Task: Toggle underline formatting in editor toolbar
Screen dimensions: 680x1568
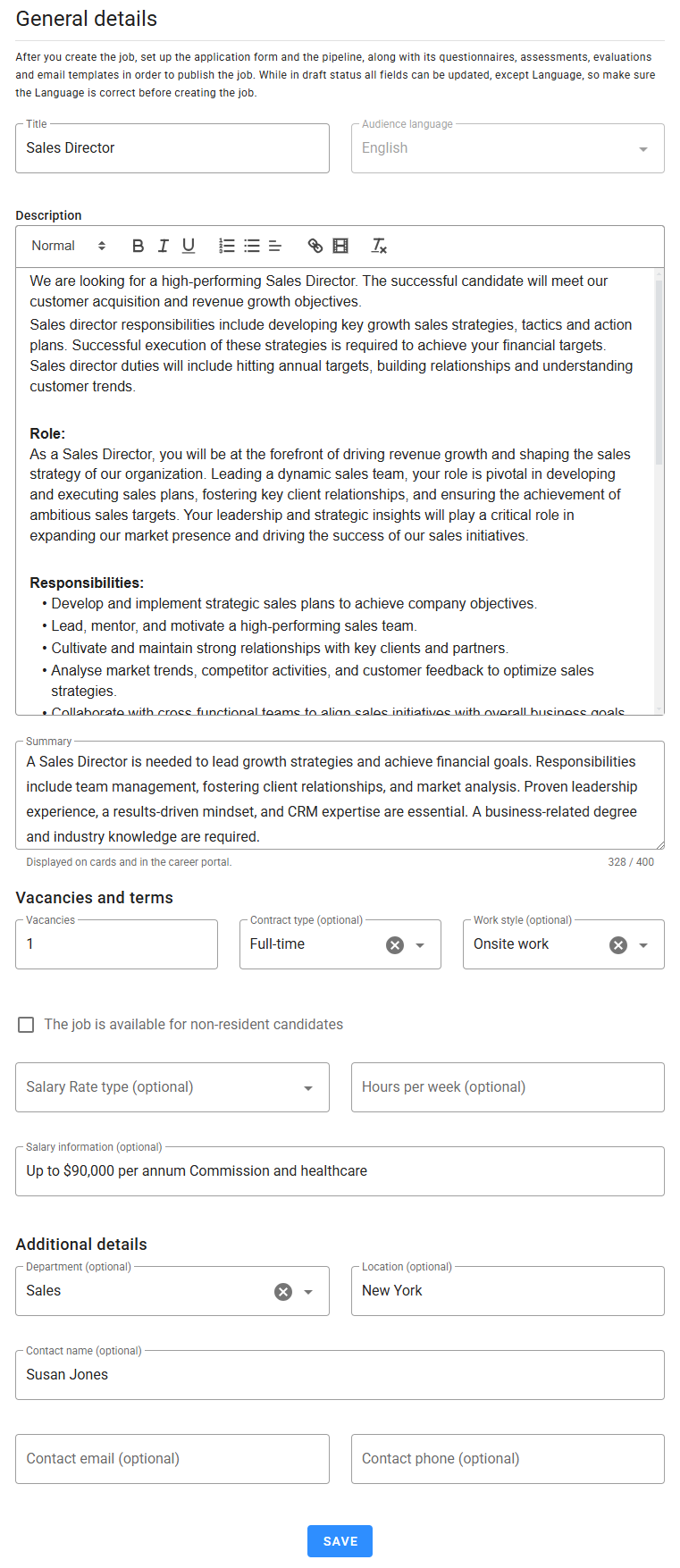Action: pos(189,246)
